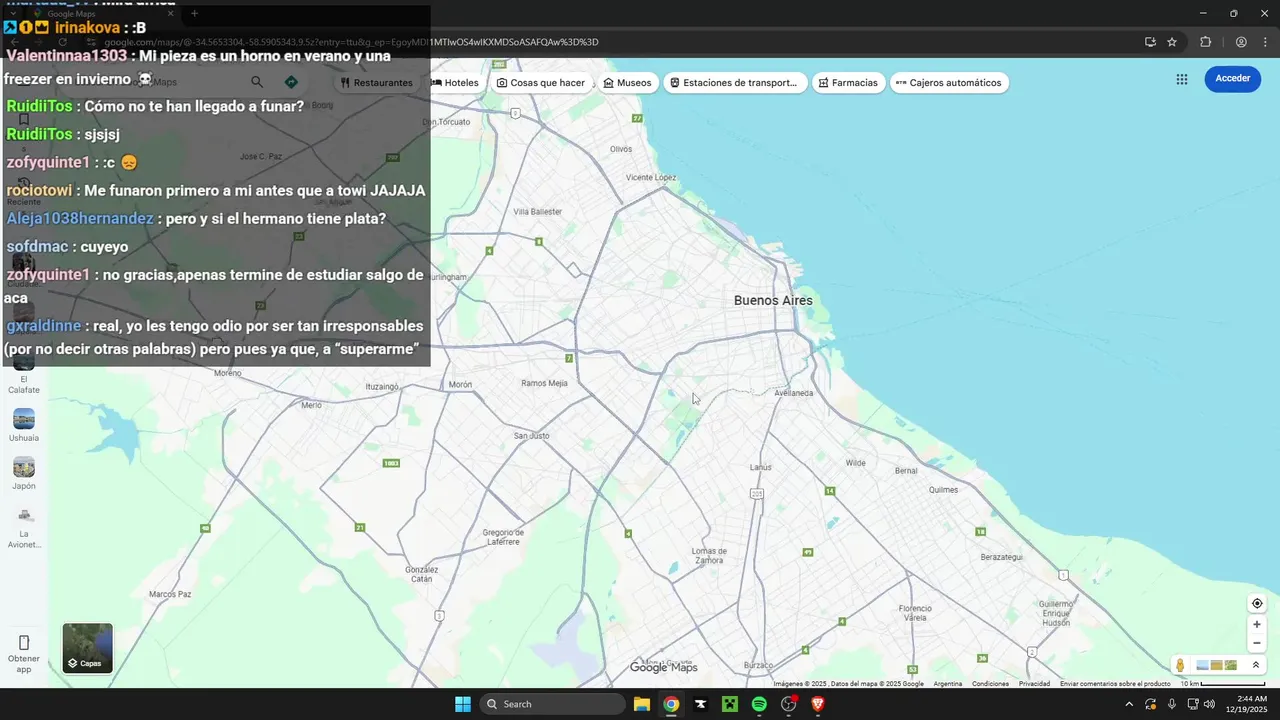Viewport: 1280px width, 720px height.
Task: Open the browser three-dot menu
Action: 1263,42
